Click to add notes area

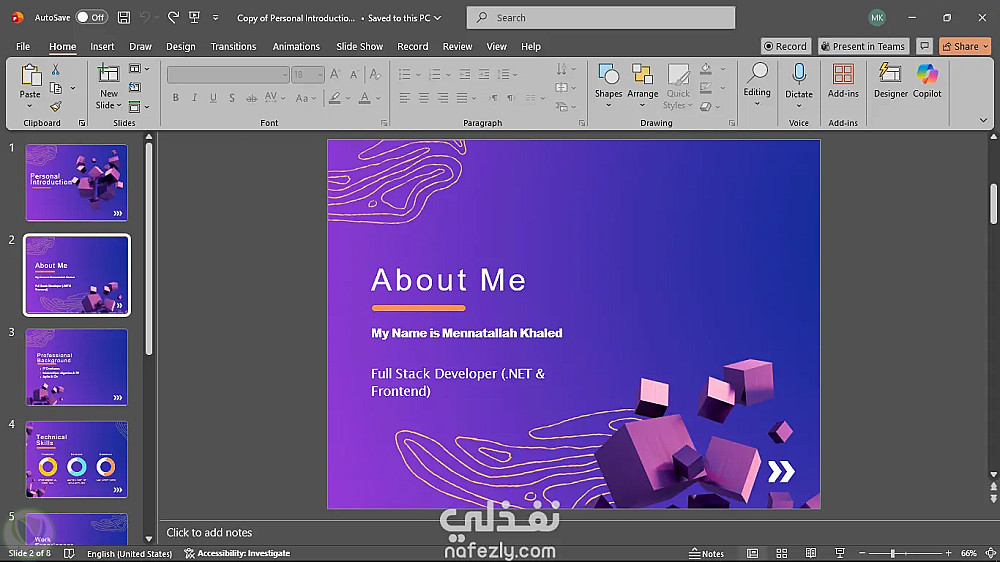(209, 532)
